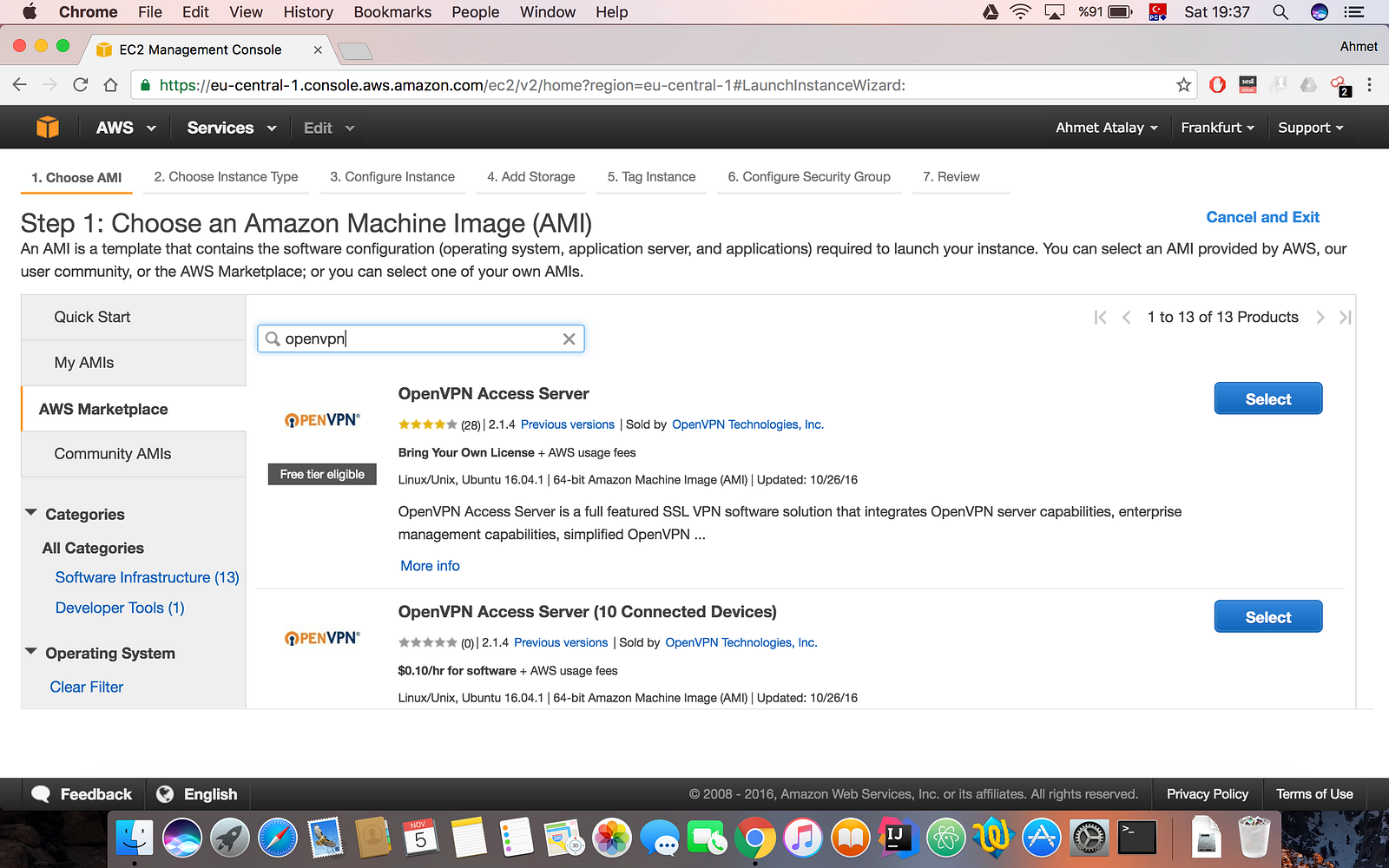Open Terminal from the dock
This screenshot has width=1389, height=868.
tap(1137, 838)
